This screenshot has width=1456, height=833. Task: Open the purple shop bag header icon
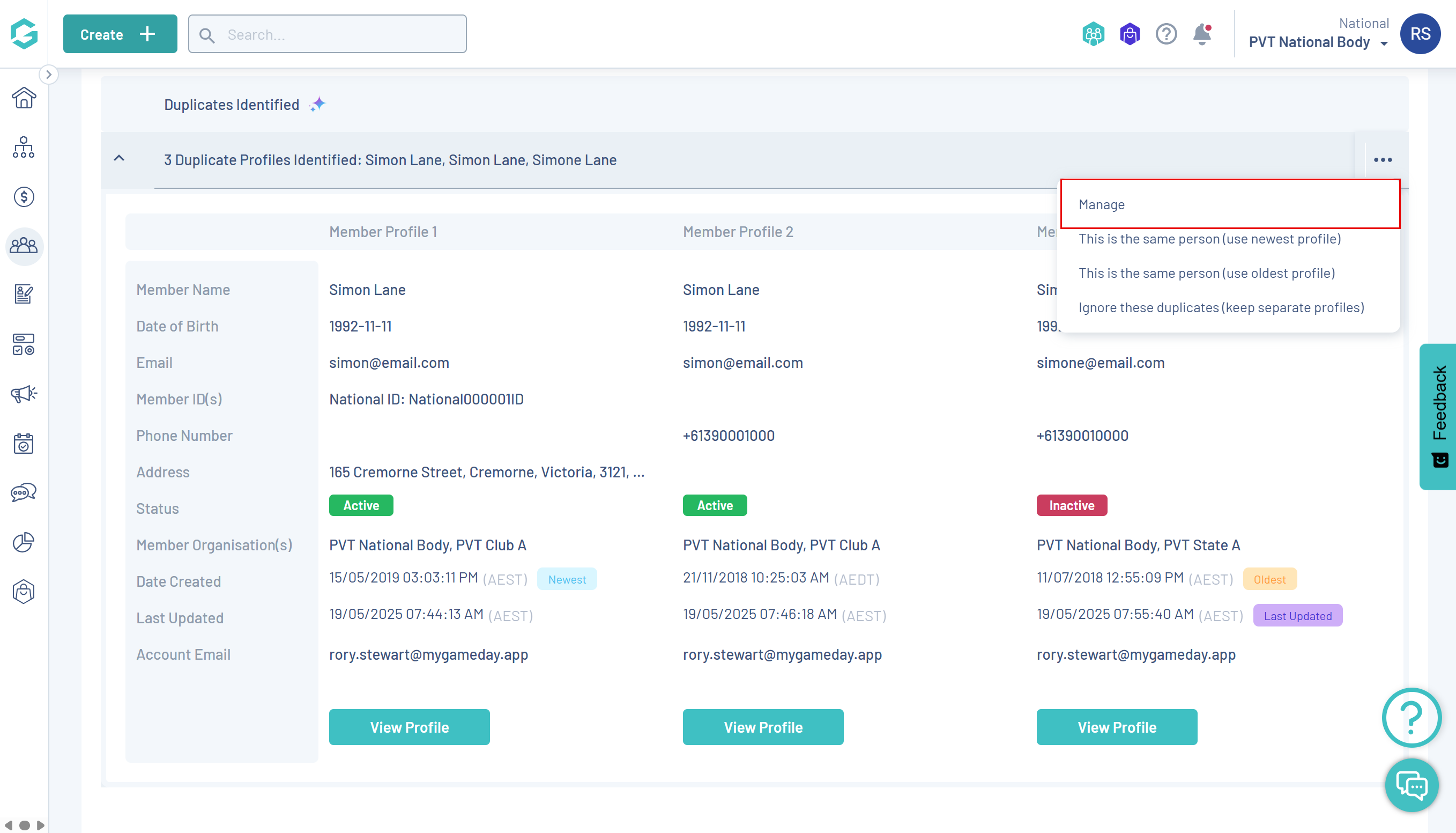(1130, 34)
